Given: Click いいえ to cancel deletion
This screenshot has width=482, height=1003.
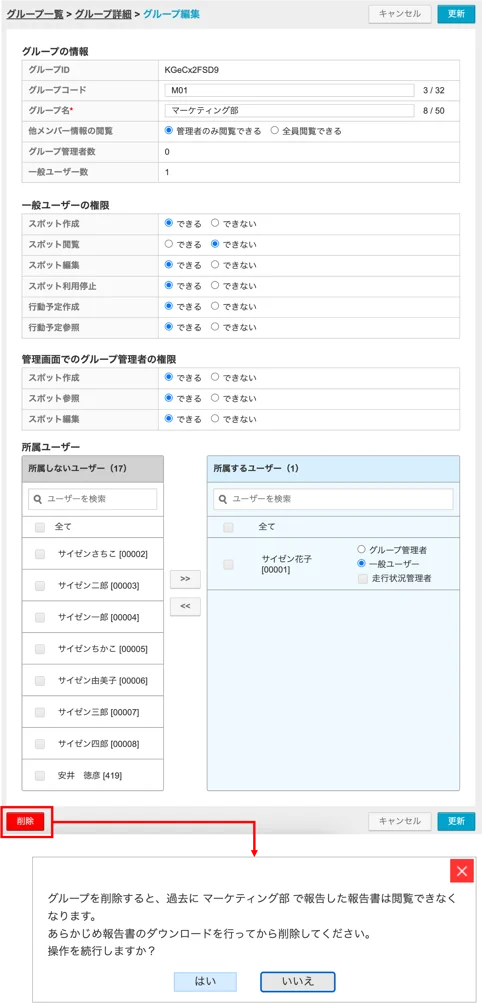Looking at the screenshot, I should coord(298,981).
